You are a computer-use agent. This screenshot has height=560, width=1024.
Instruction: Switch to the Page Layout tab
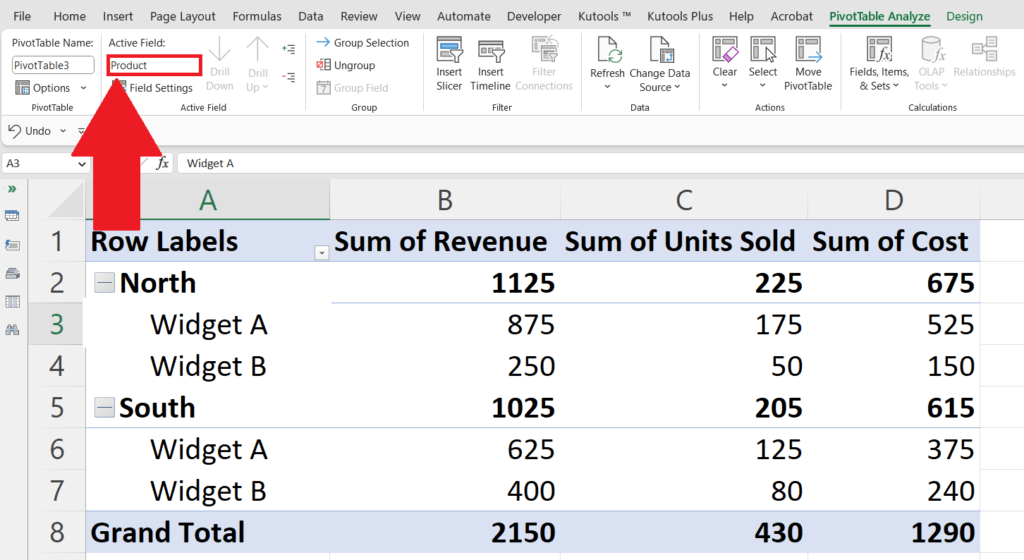182,16
